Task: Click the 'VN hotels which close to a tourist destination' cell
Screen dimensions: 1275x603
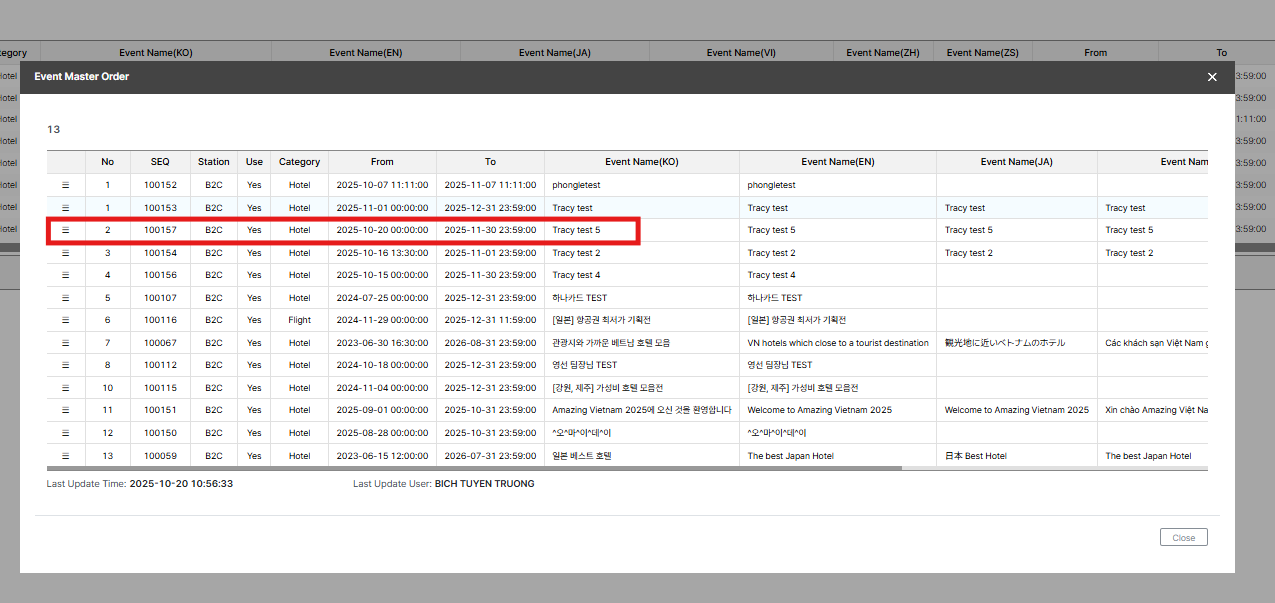Action: point(837,343)
